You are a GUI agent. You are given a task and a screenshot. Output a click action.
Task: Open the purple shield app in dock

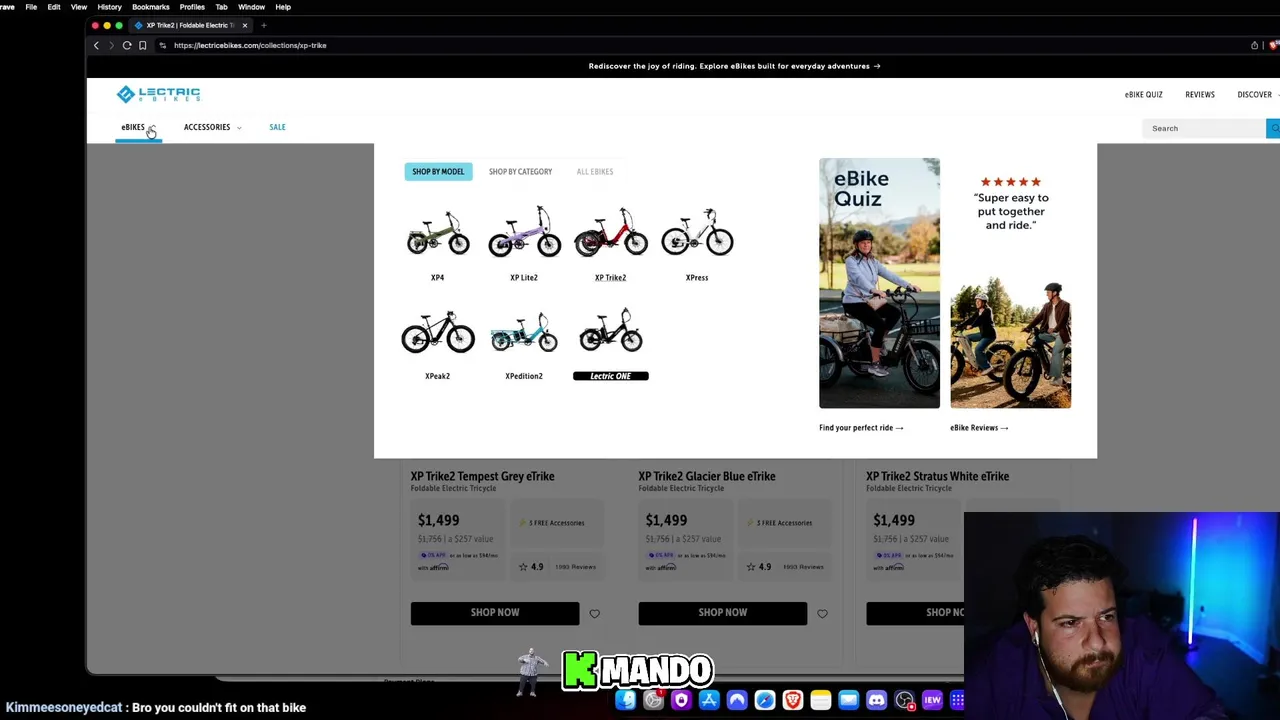click(681, 700)
